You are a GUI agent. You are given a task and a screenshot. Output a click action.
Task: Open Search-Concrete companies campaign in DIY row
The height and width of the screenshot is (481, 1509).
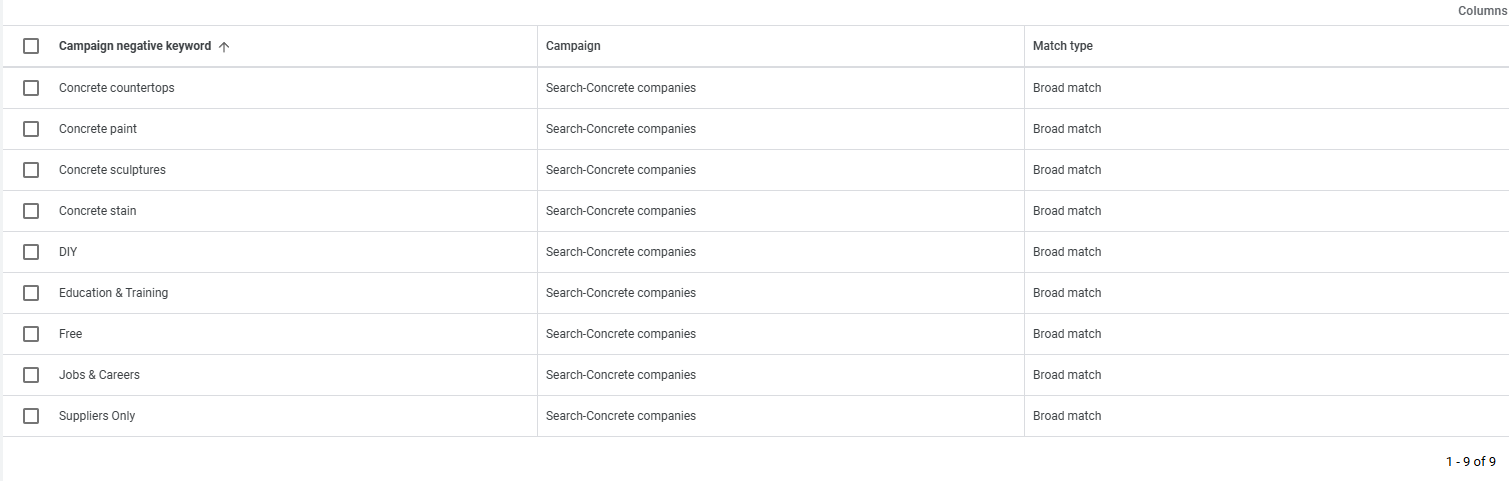pyautogui.click(x=621, y=252)
